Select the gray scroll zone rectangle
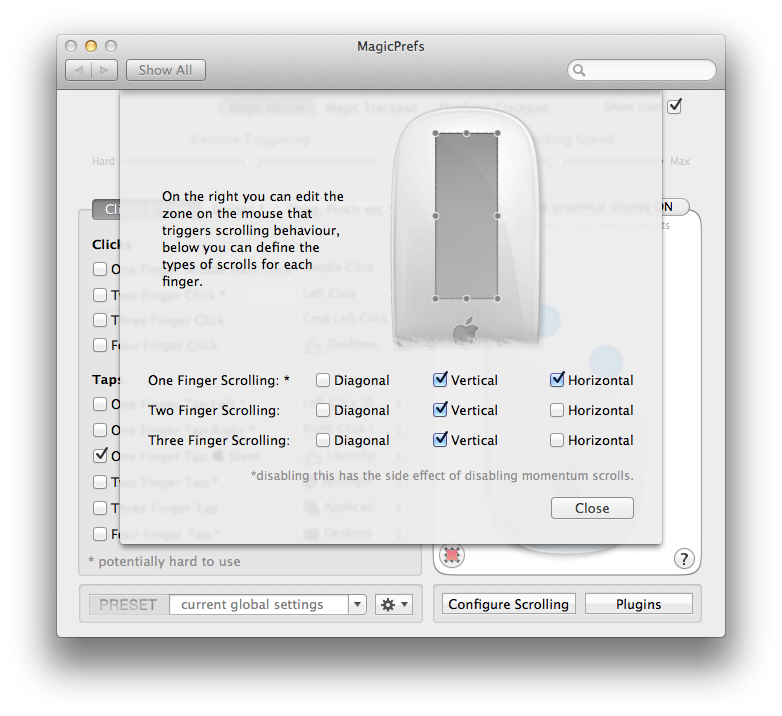Screen dimensions: 782x716 click(x=466, y=216)
